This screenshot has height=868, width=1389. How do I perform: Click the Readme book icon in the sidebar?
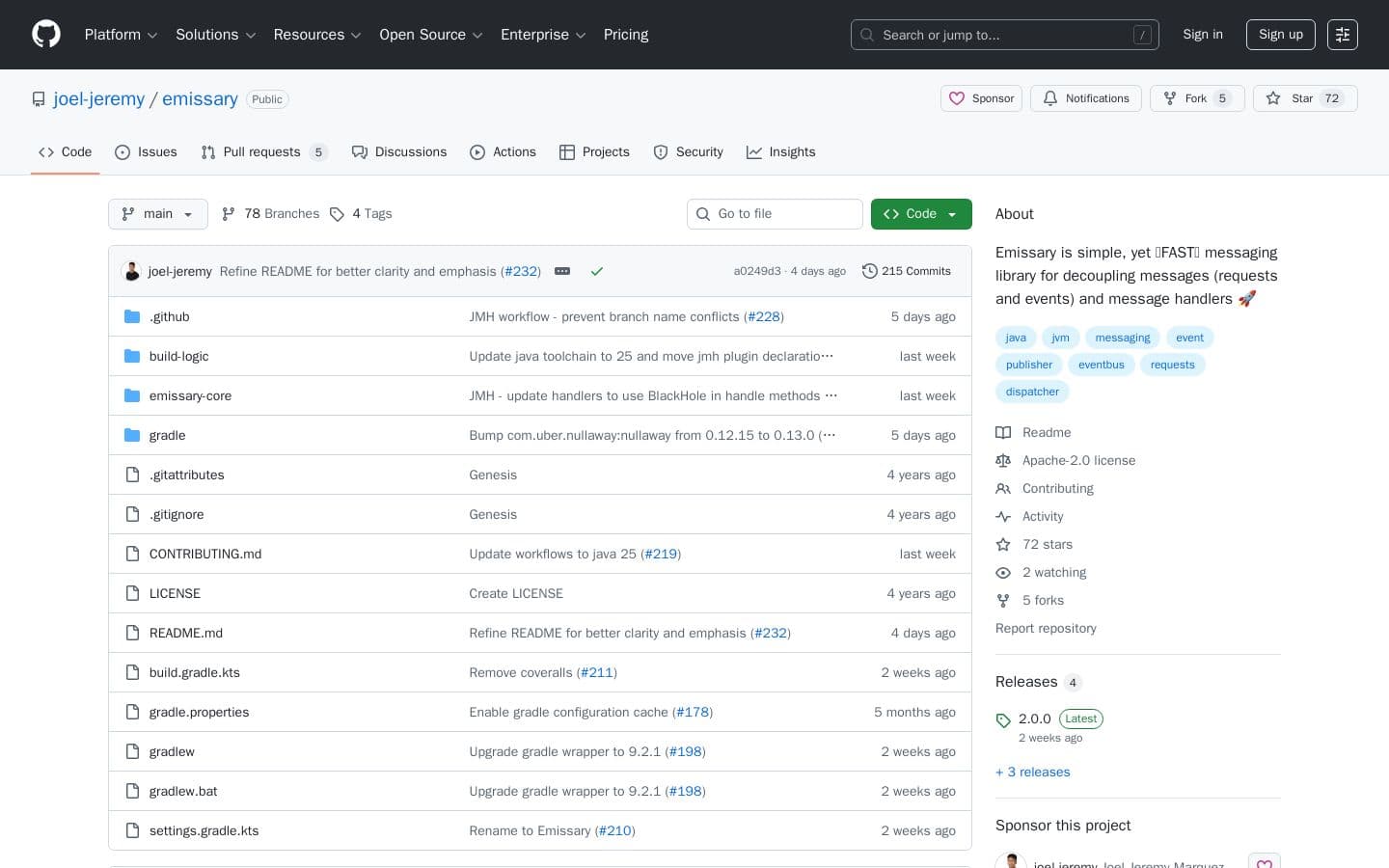tap(1003, 432)
